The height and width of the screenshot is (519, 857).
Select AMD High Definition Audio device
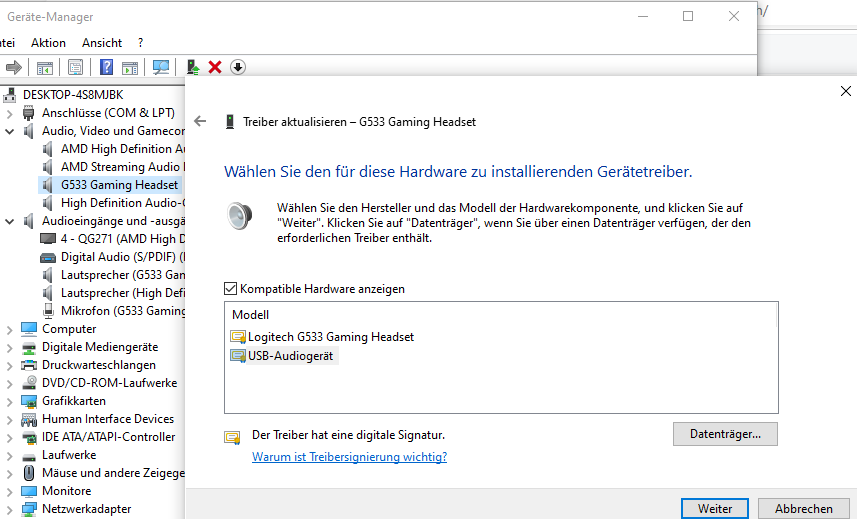tap(122, 149)
